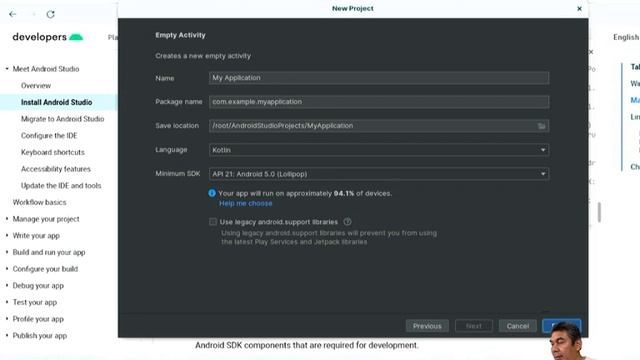The image size is (640, 360).
Task: Expand the Publish your app section
Action: click(7, 336)
